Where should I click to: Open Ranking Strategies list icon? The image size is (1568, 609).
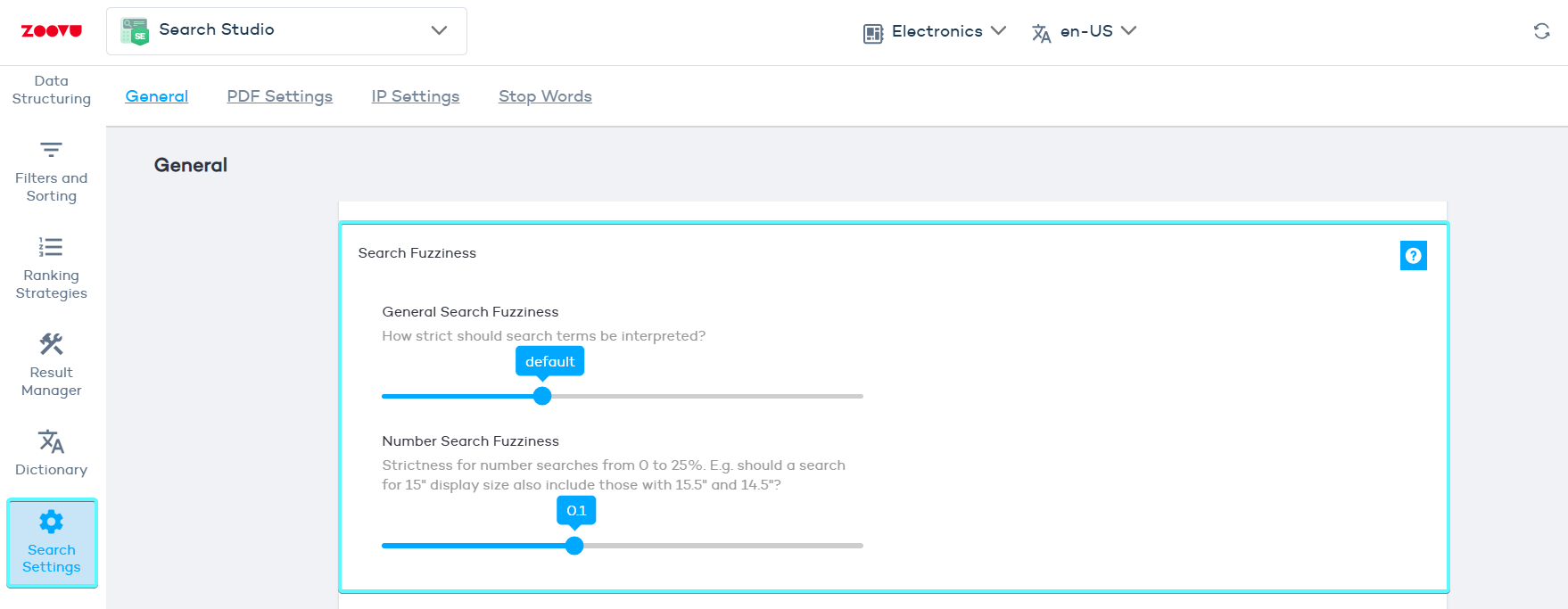tap(51, 247)
